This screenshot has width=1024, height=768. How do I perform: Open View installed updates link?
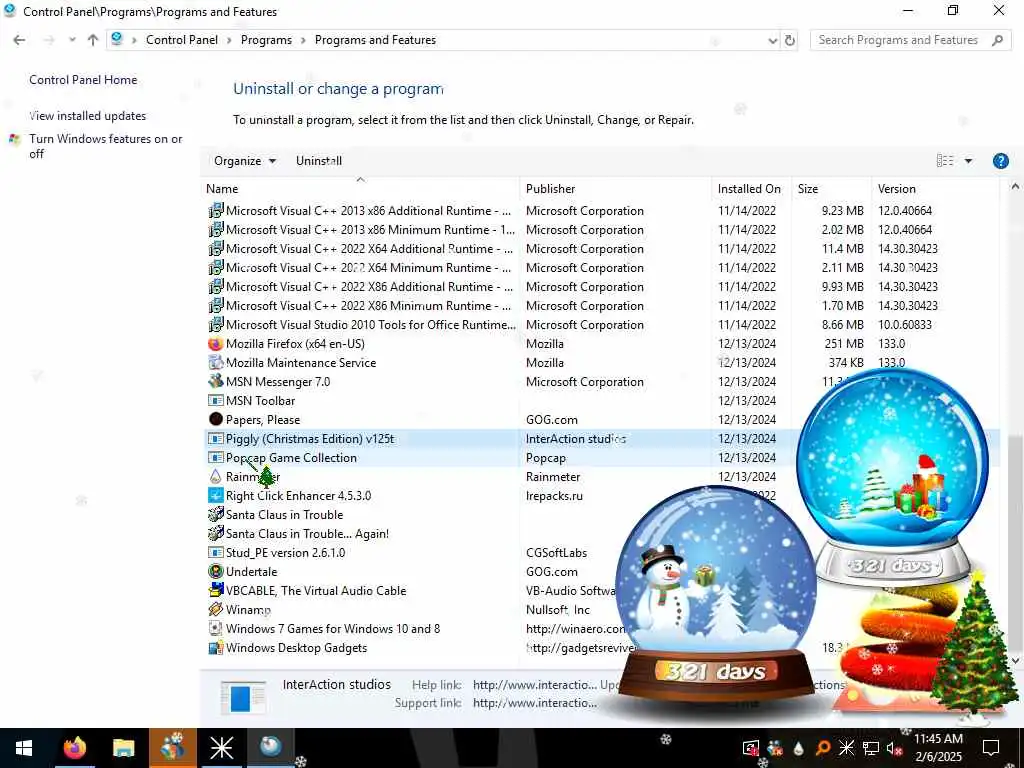pos(88,116)
